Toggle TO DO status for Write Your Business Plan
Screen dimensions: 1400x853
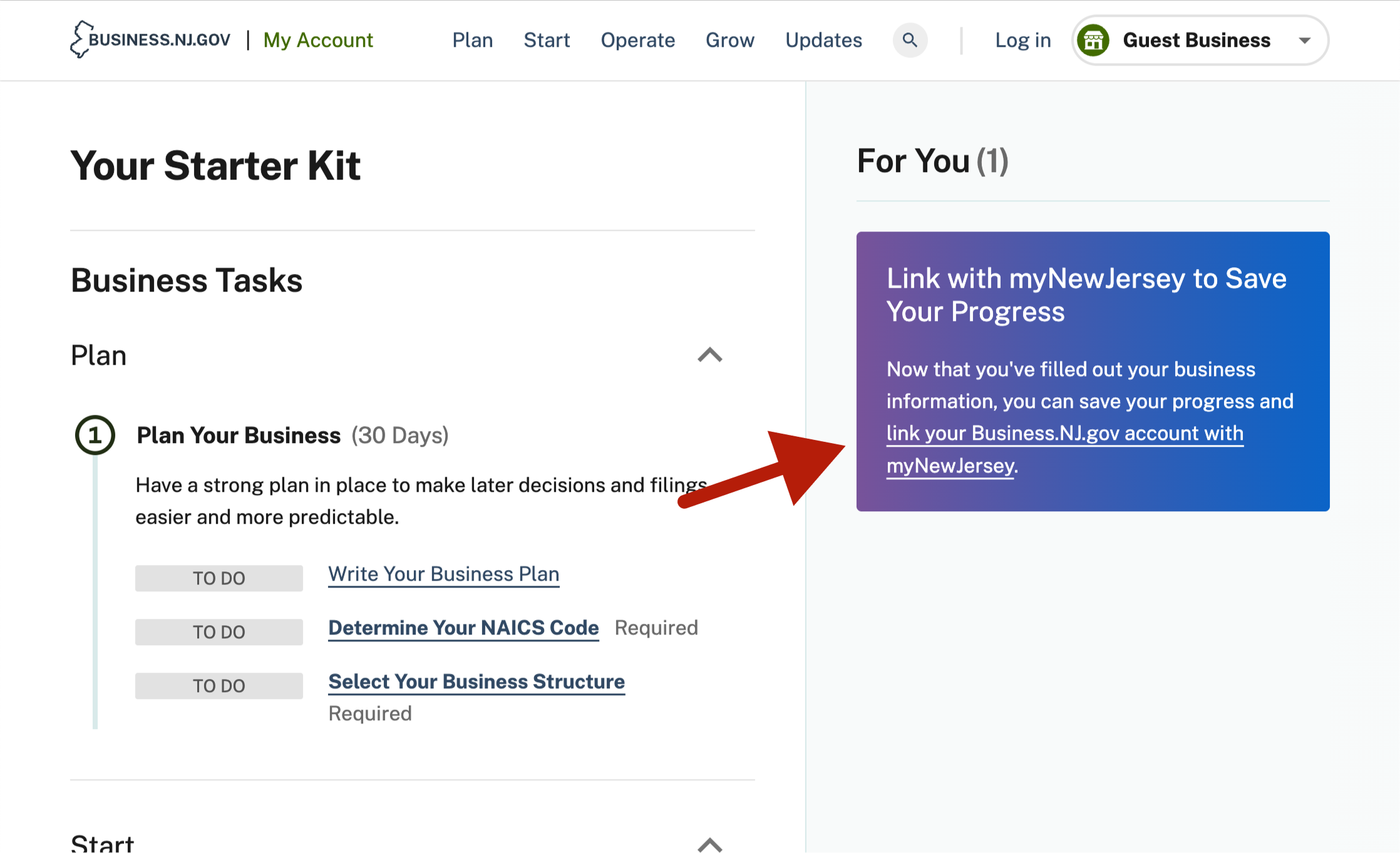point(219,578)
